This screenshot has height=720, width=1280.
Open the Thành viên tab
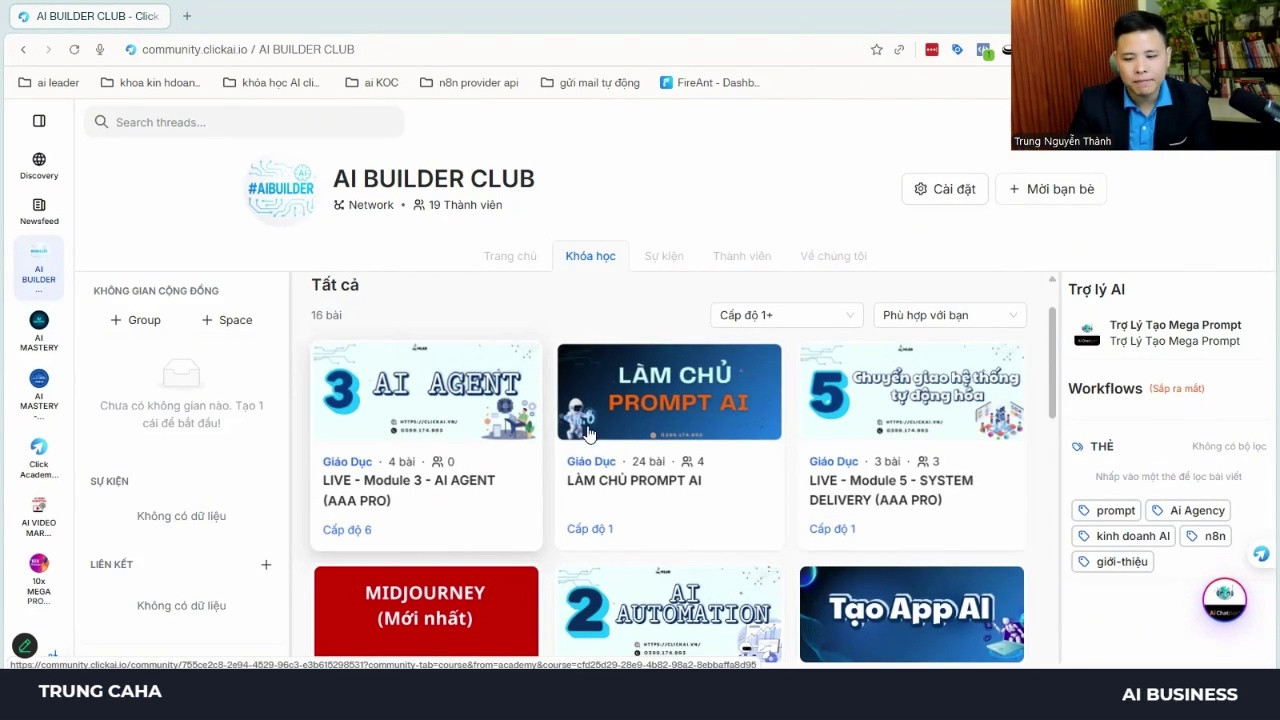[742, 256]
